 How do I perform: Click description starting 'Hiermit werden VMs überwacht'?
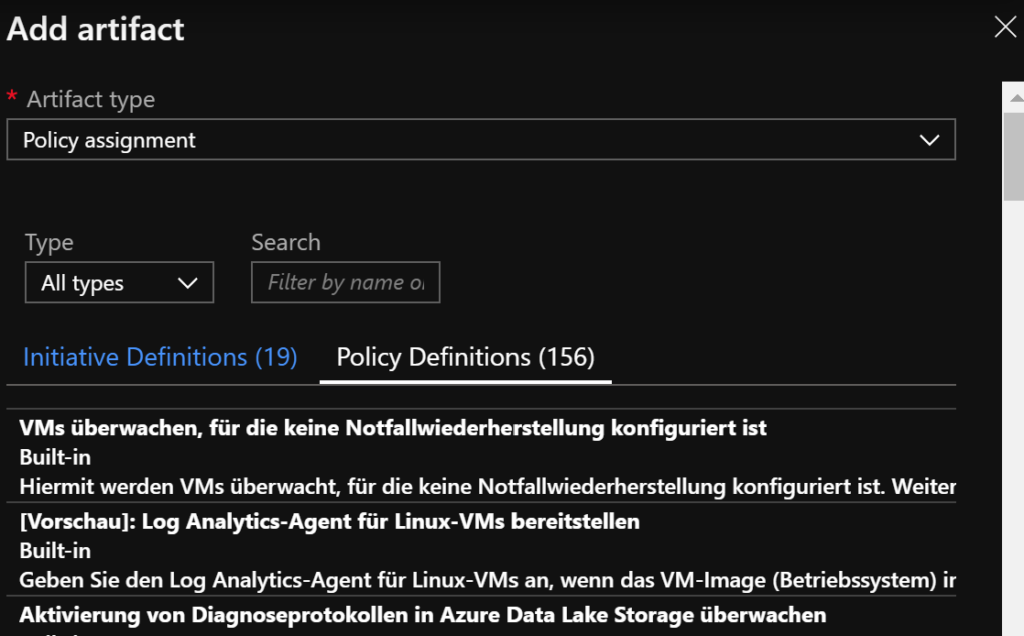(487, 486)
